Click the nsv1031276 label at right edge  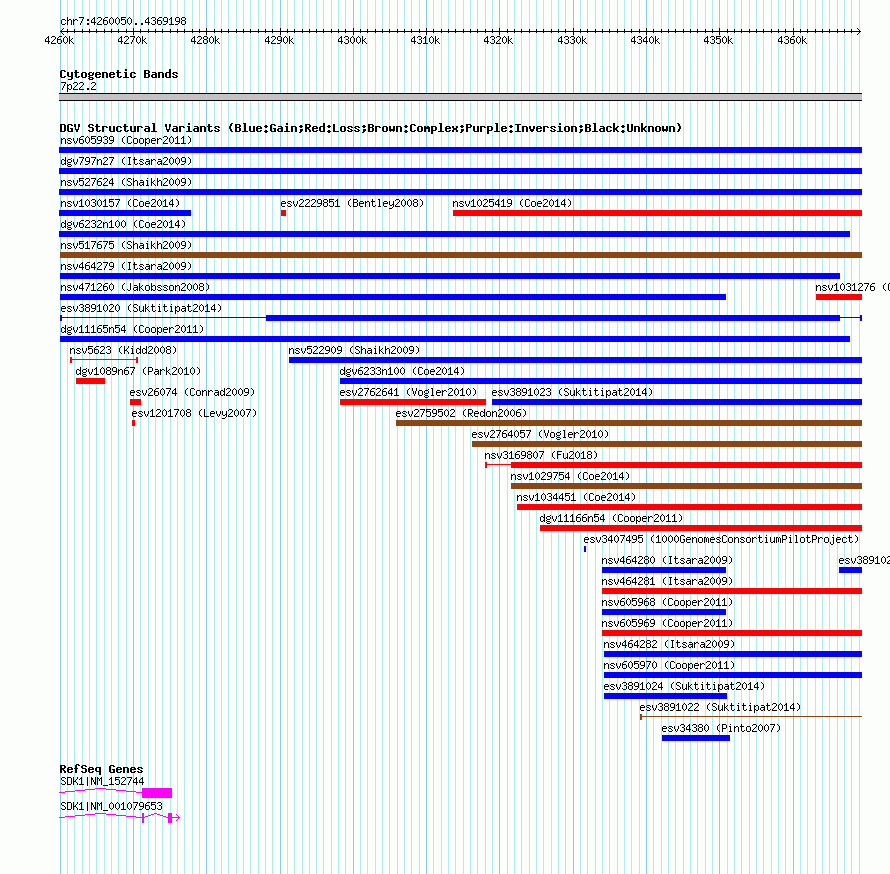pos(852,287)
